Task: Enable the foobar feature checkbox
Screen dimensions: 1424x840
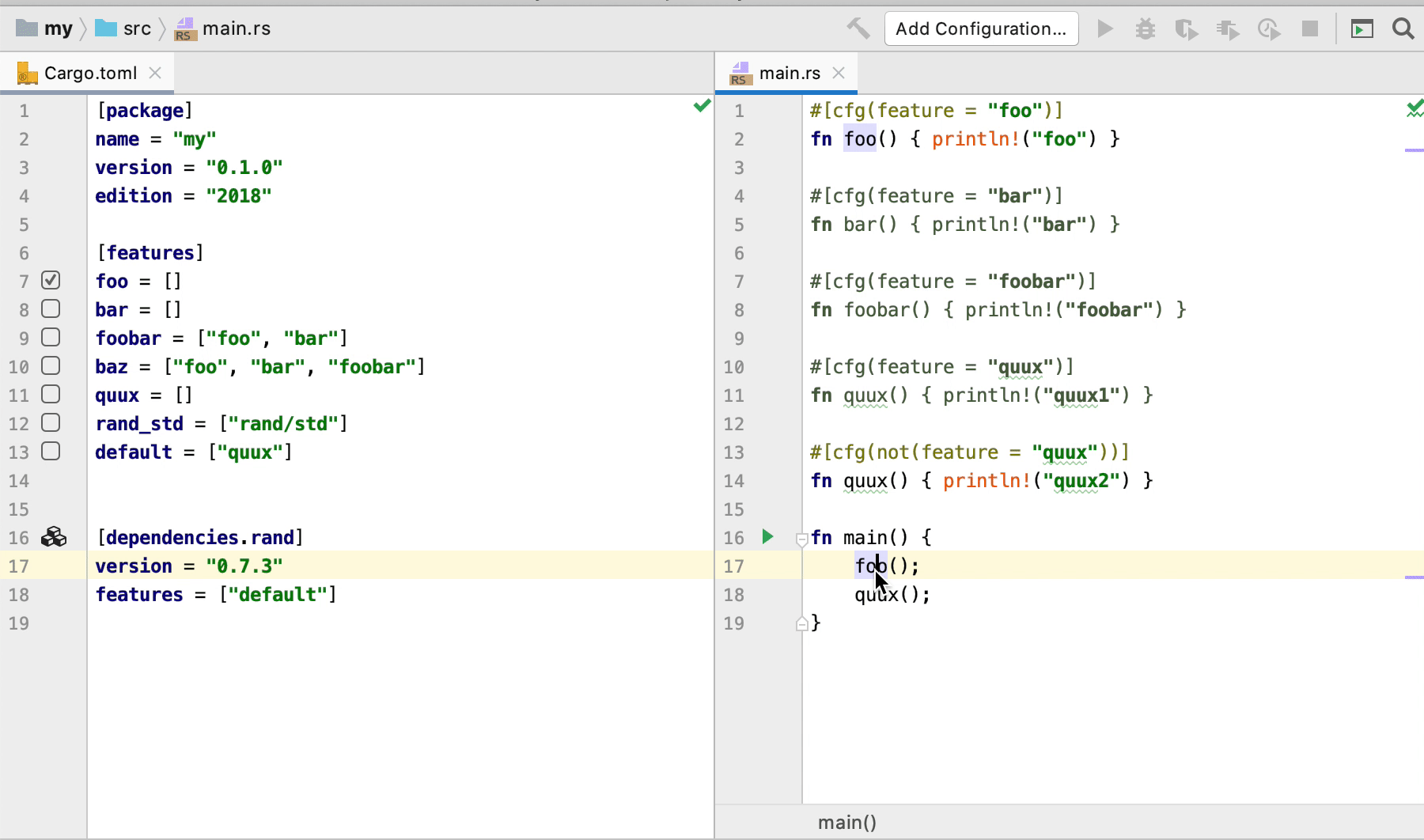Action: (51, 337)
